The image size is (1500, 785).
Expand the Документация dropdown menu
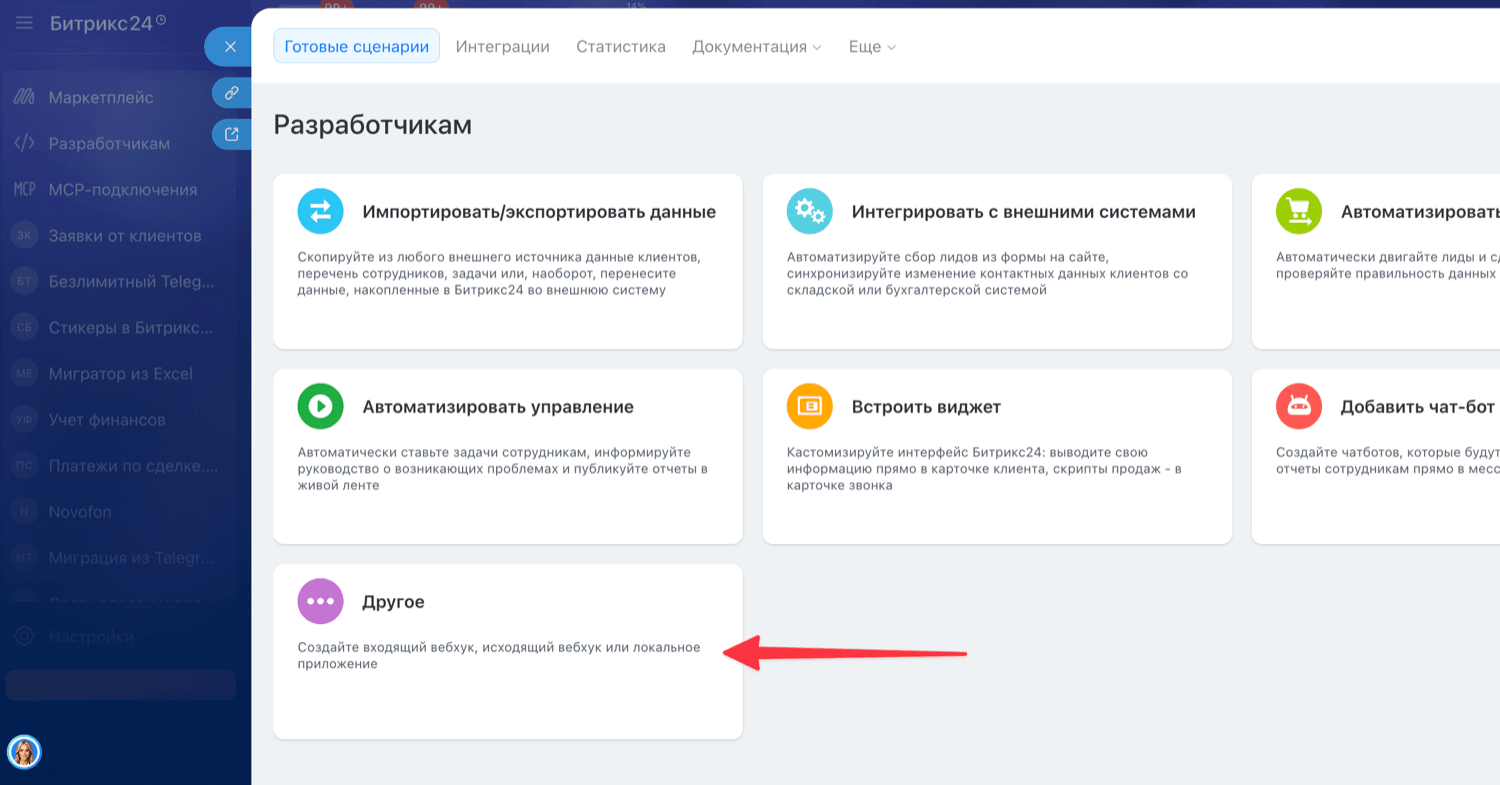pyautogui.click(x=757, y=46)
